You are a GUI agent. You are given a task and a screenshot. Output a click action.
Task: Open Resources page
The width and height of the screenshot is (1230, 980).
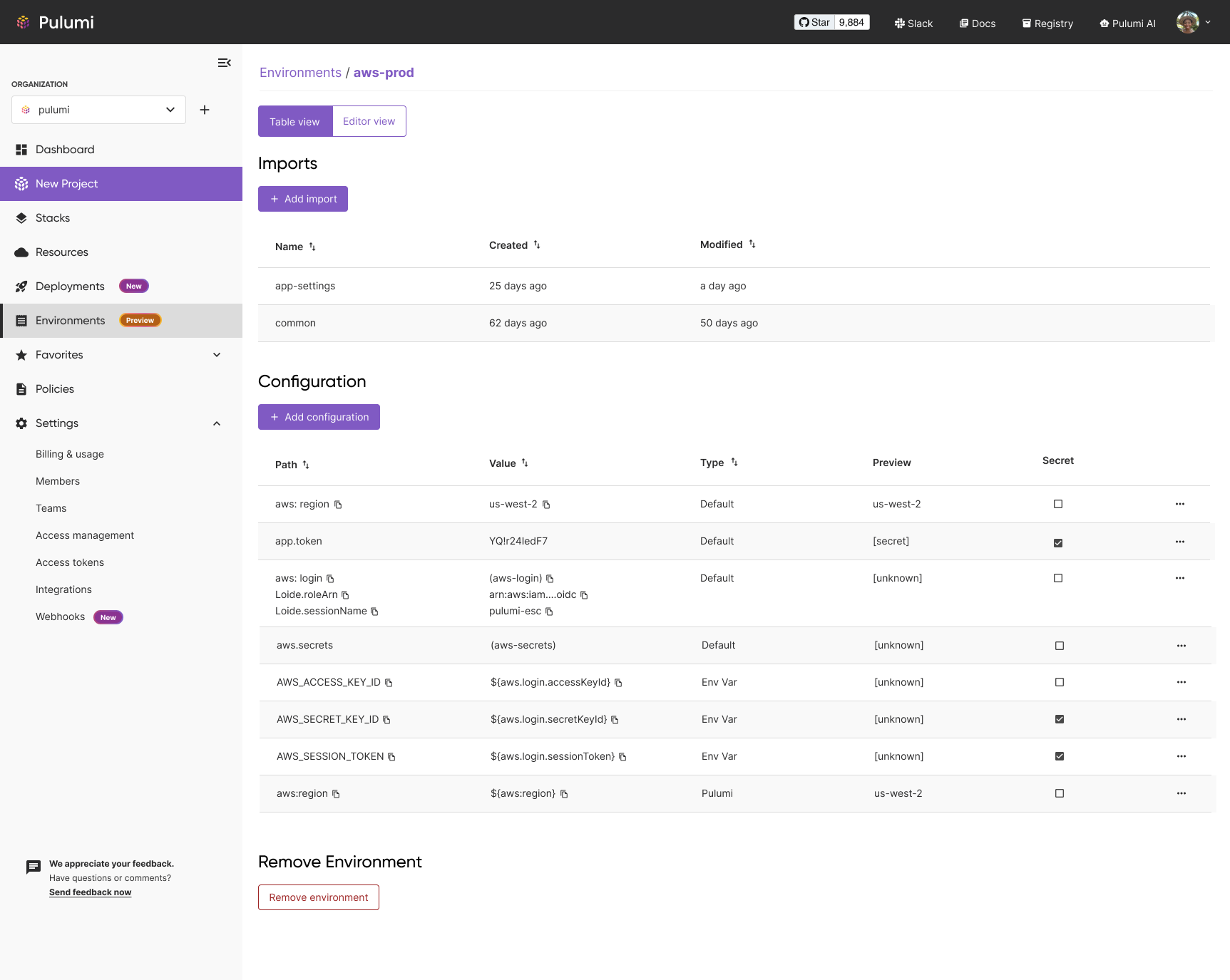(121, 252)
